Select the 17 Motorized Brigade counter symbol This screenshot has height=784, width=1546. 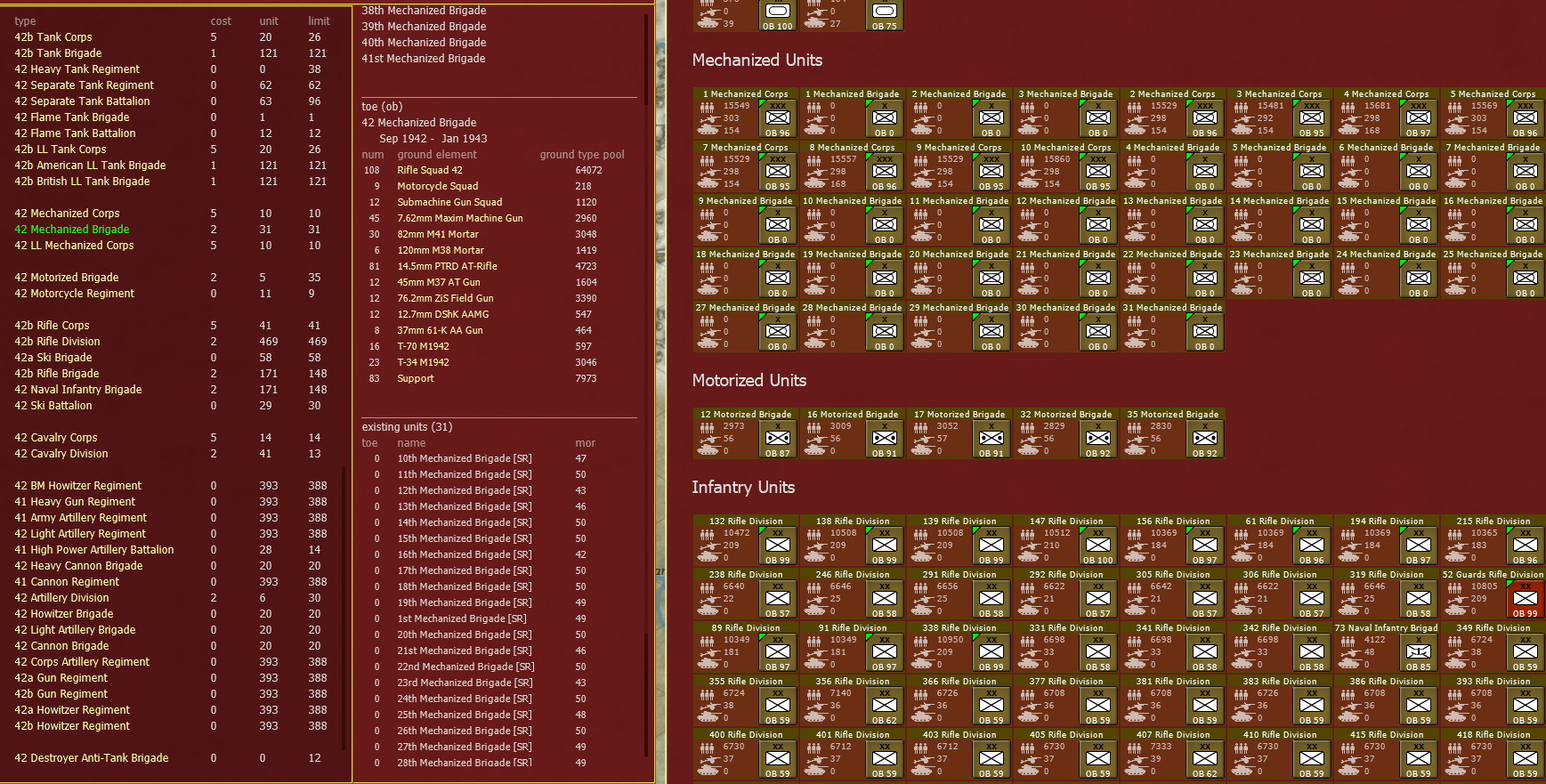[x=992, y=439]
